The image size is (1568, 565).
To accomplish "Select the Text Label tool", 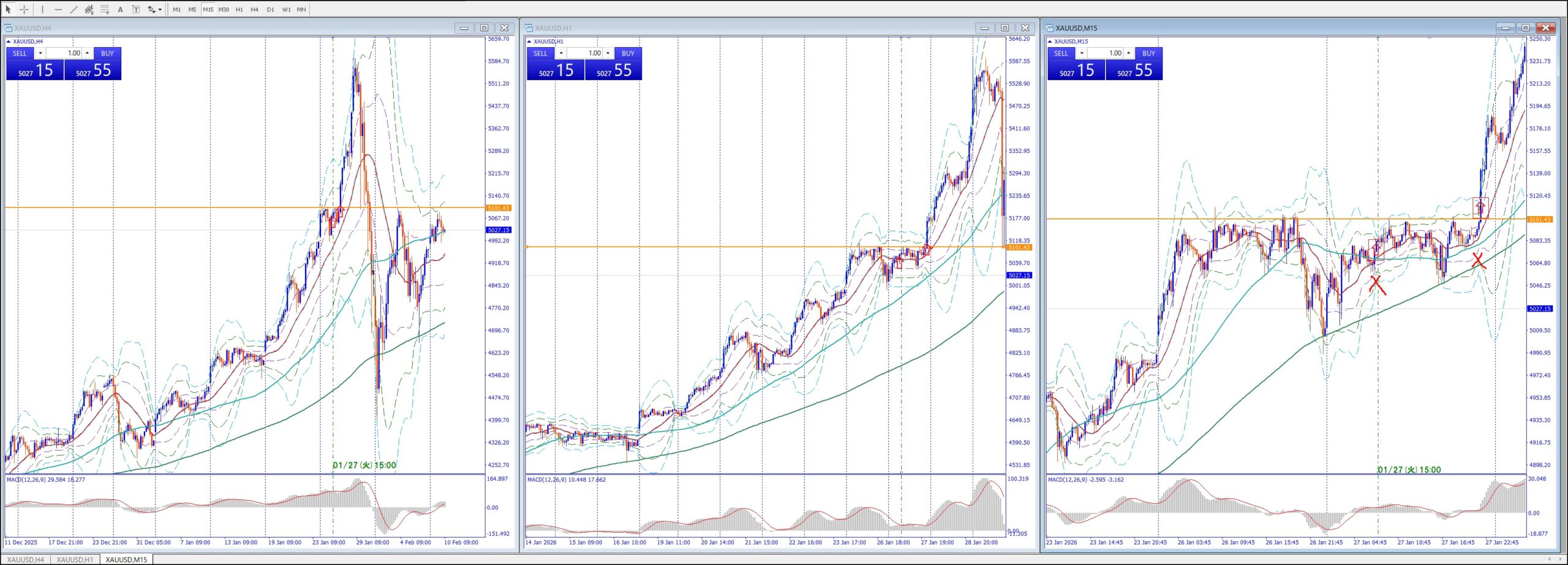I will point(136,9).
